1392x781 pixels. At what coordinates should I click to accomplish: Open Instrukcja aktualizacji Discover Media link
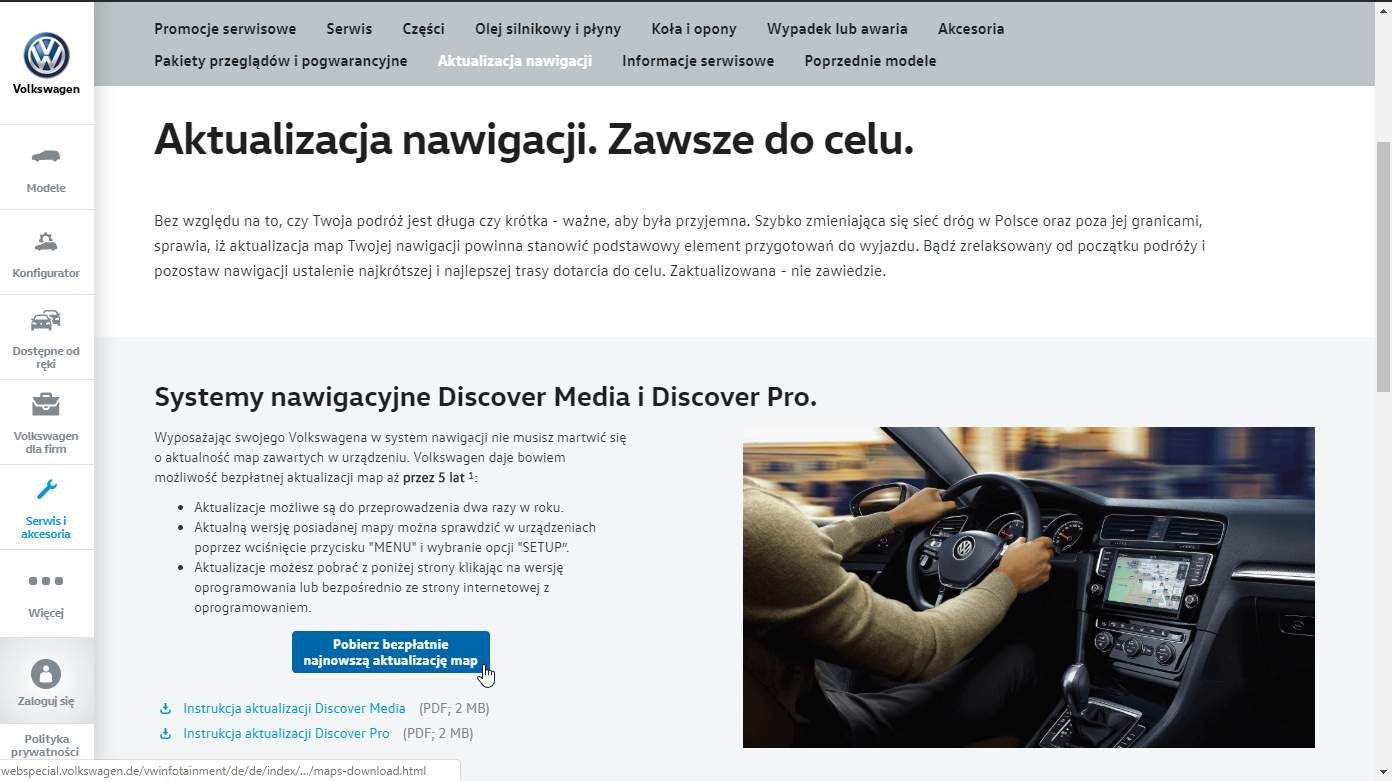point(294,709)
